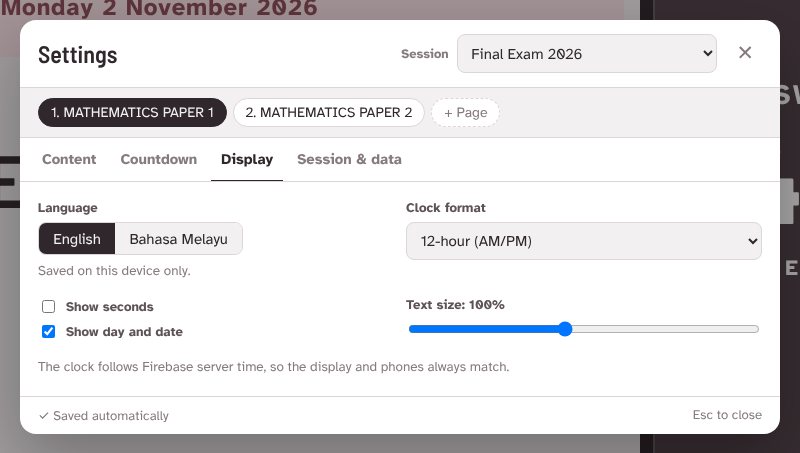Go to the Session & data tab

349,159
